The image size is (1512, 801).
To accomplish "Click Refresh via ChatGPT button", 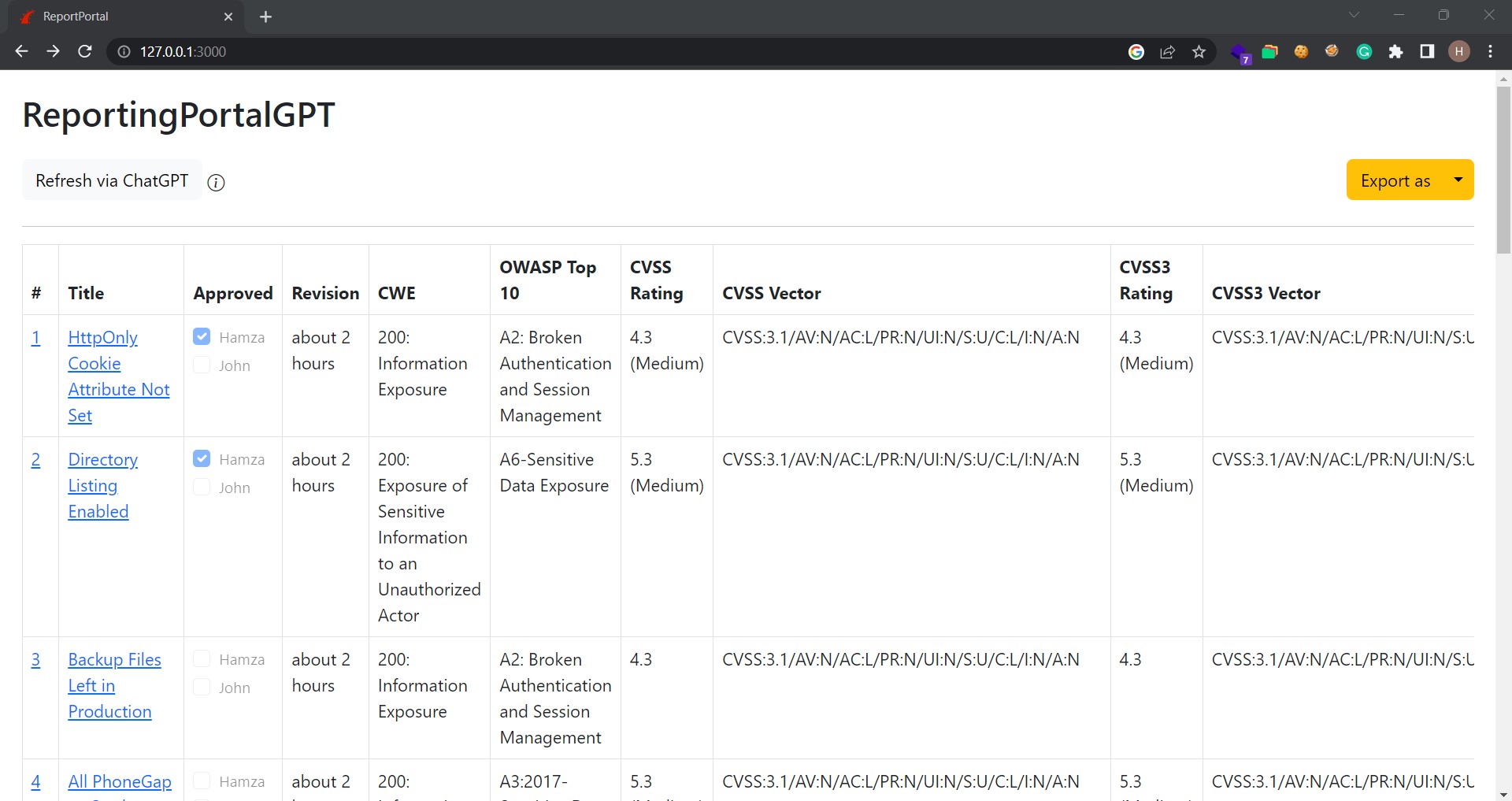I will 112,180.
